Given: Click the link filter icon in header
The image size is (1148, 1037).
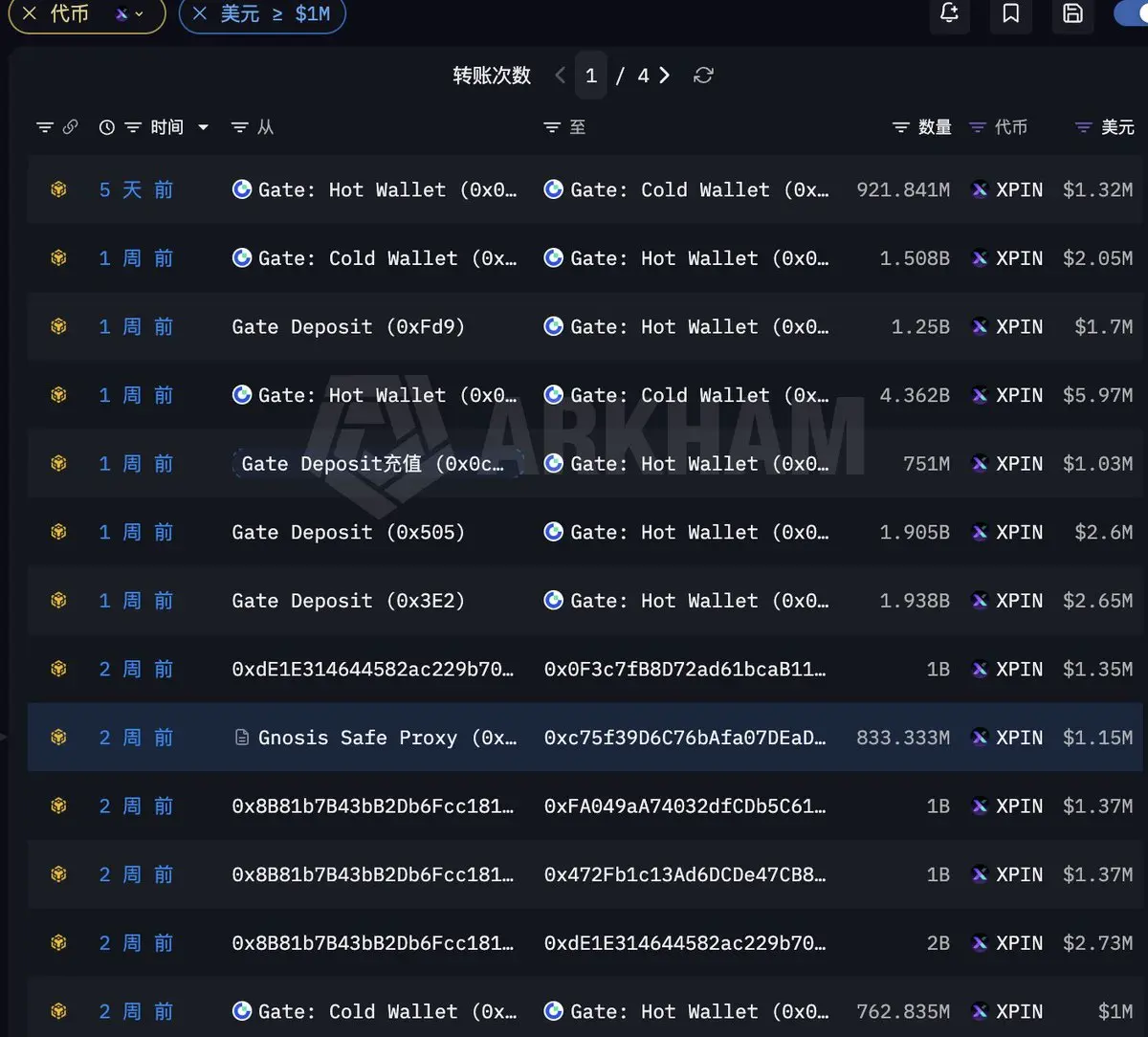Looking at the screenshot, I should 71,127.
